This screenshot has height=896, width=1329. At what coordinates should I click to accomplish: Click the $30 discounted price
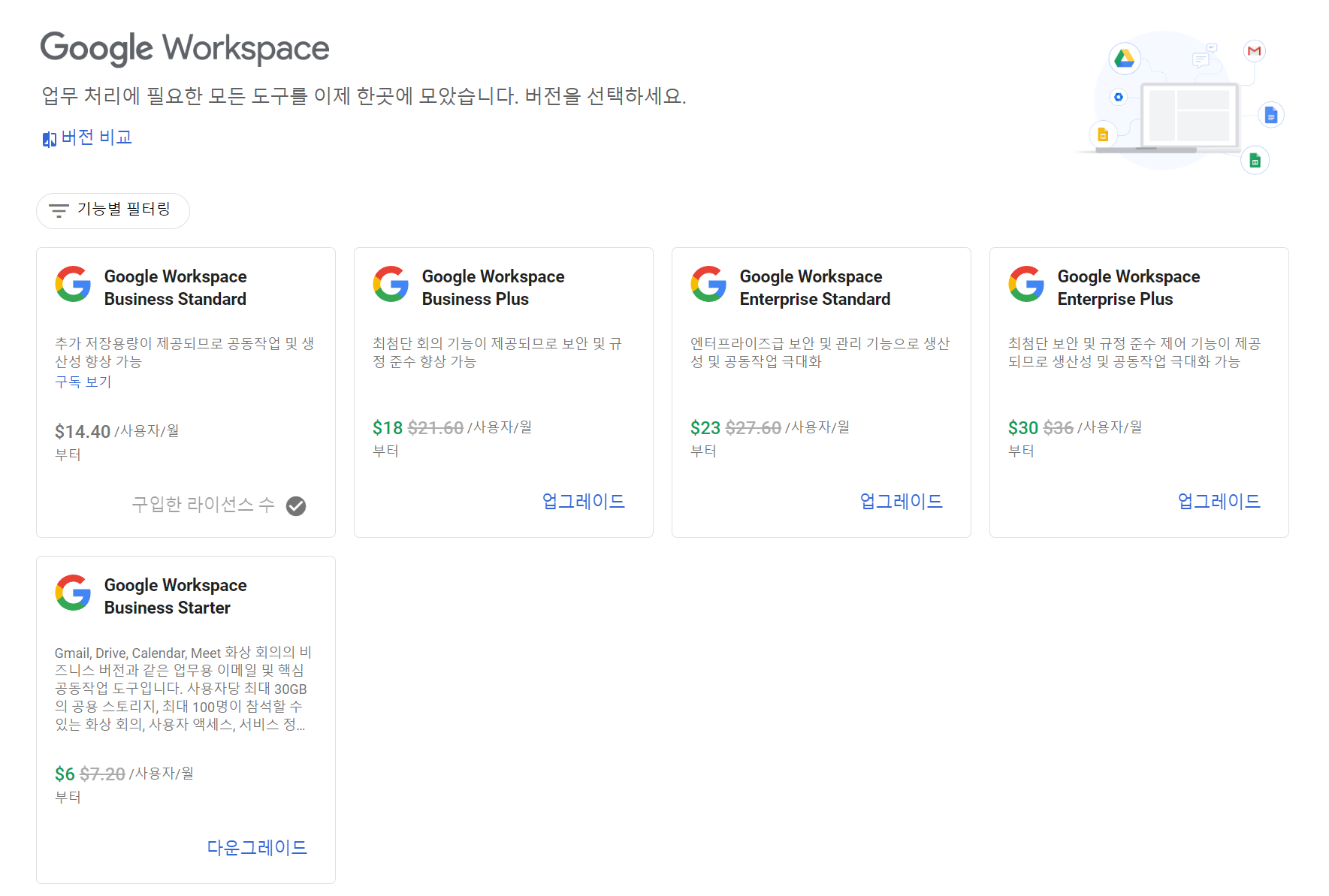click(1023, 427)
